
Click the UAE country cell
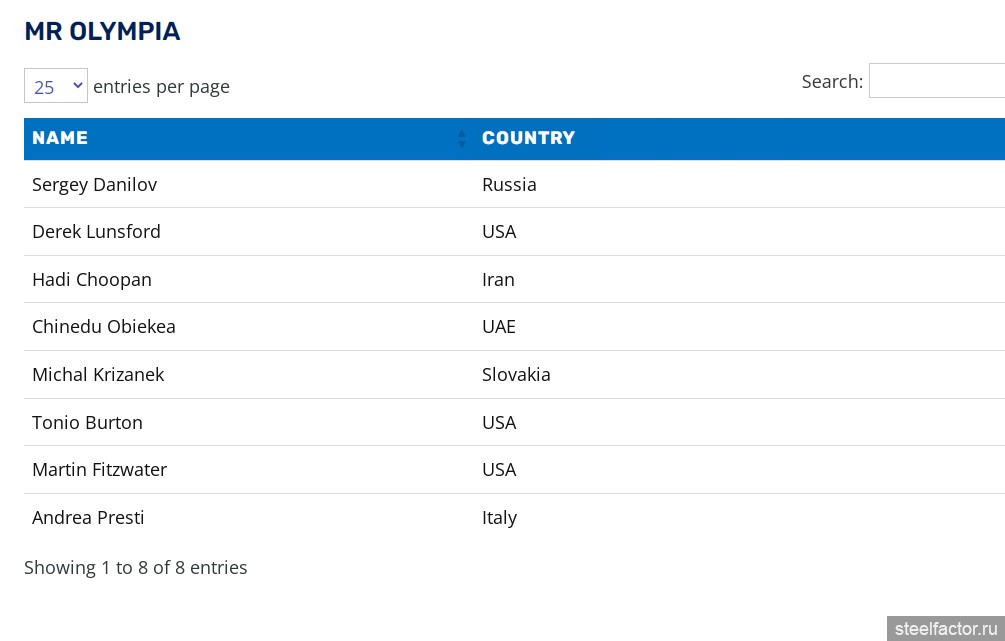point(499,326)
